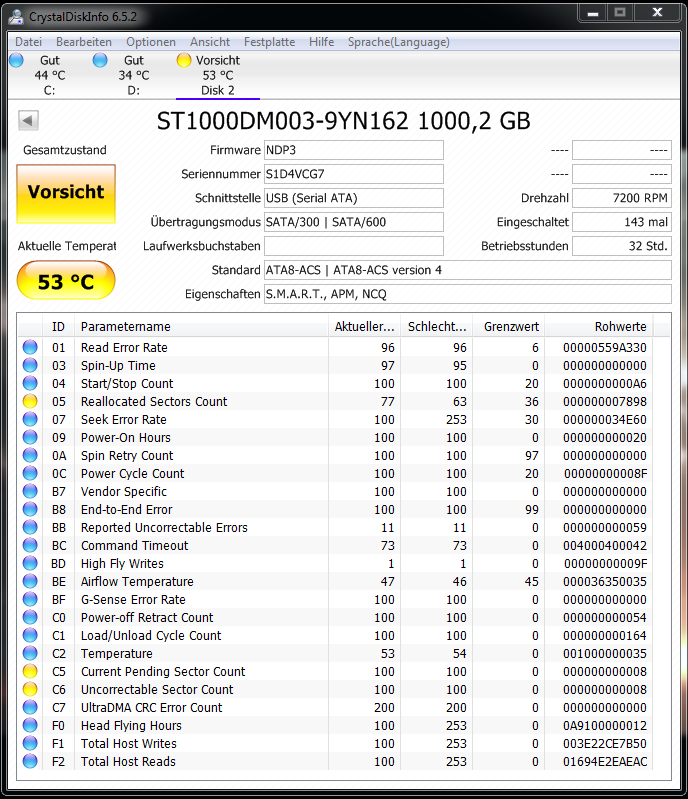Viewport: 688px width, 799px height.
Task: Click blue status icon for Read Error Rate
Action: tap(30, 347)
